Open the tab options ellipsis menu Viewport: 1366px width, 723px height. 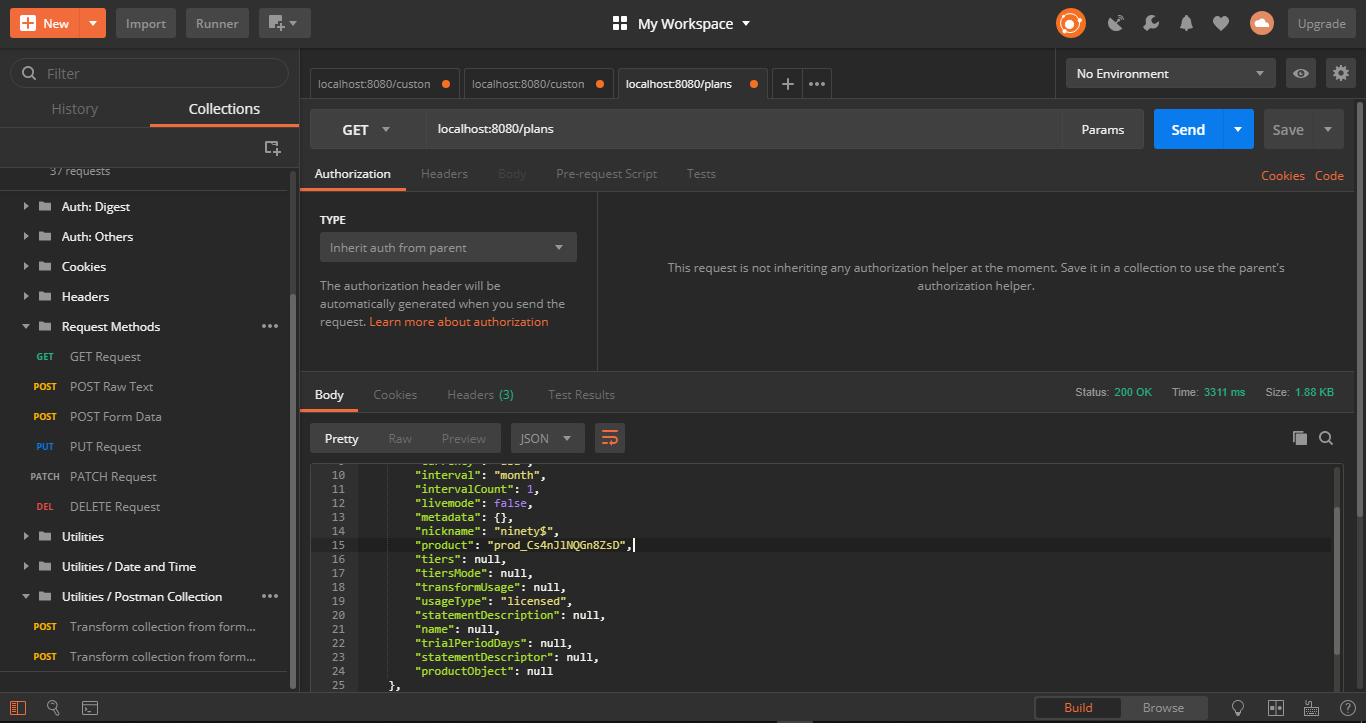817,84
